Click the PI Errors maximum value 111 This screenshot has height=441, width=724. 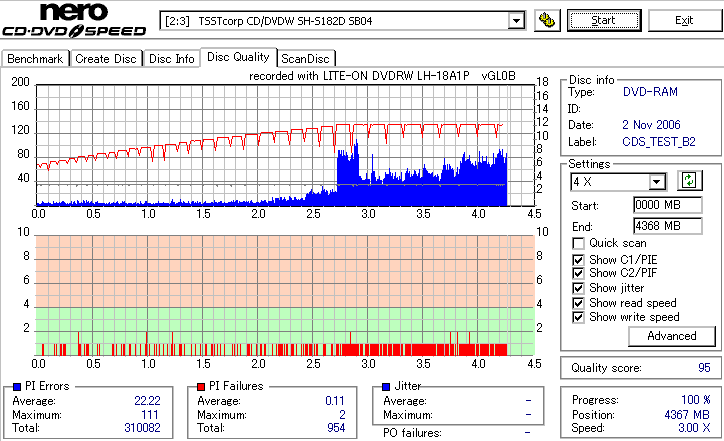150,415
